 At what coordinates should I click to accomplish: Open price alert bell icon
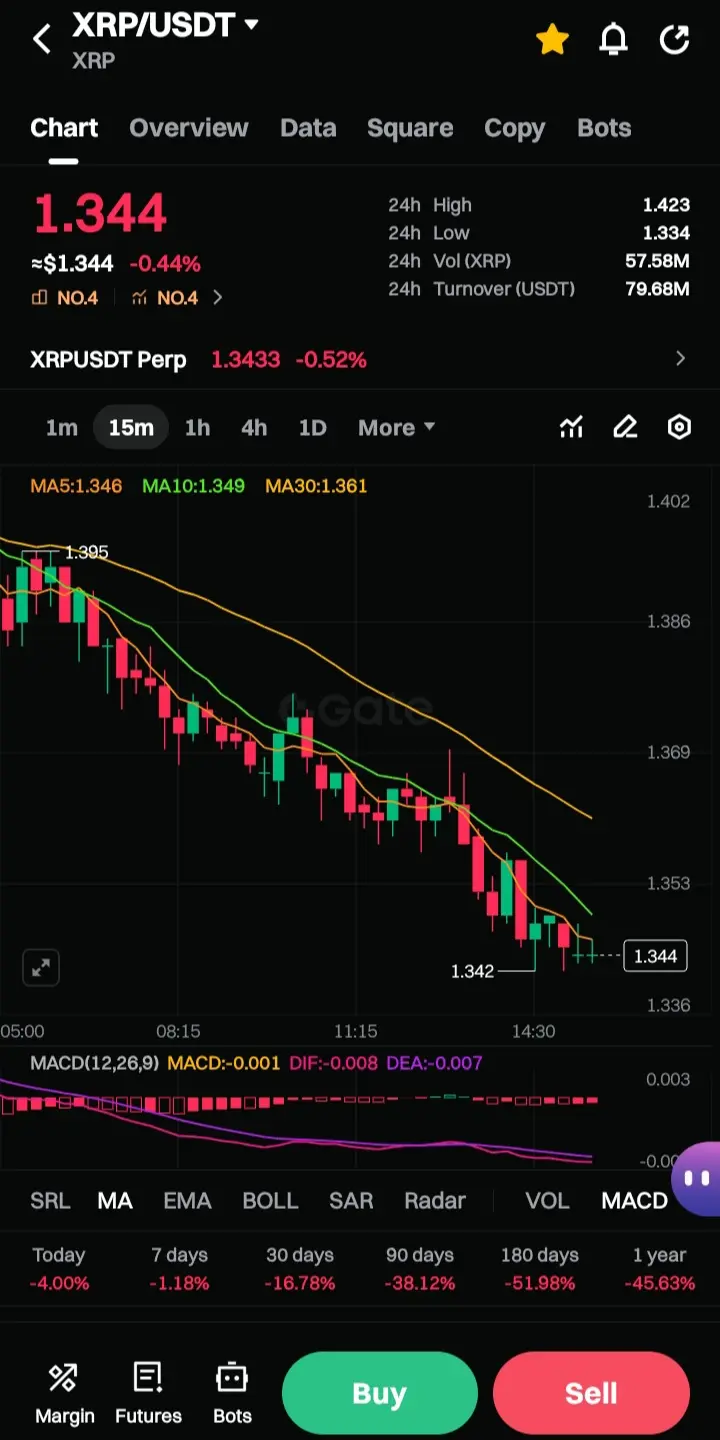pyautogui.click(x=613, y=39)
